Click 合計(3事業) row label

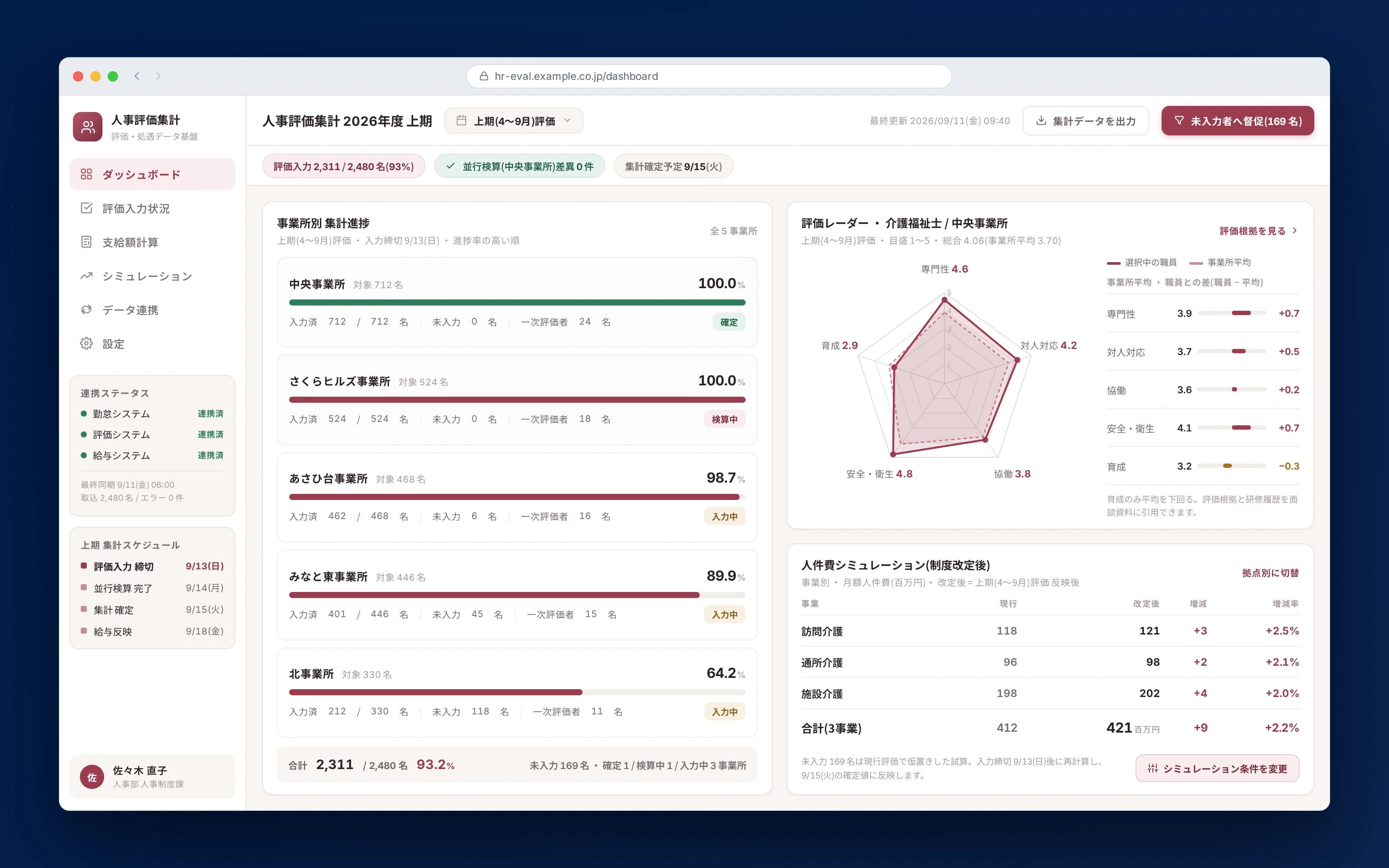pyautogui.click(x=831, y=728)
